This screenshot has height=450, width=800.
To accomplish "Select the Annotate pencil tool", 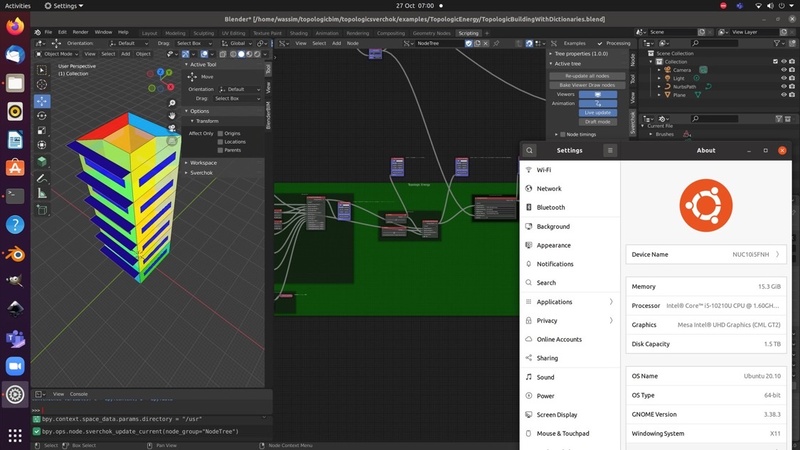I will (x=42, y=179).
